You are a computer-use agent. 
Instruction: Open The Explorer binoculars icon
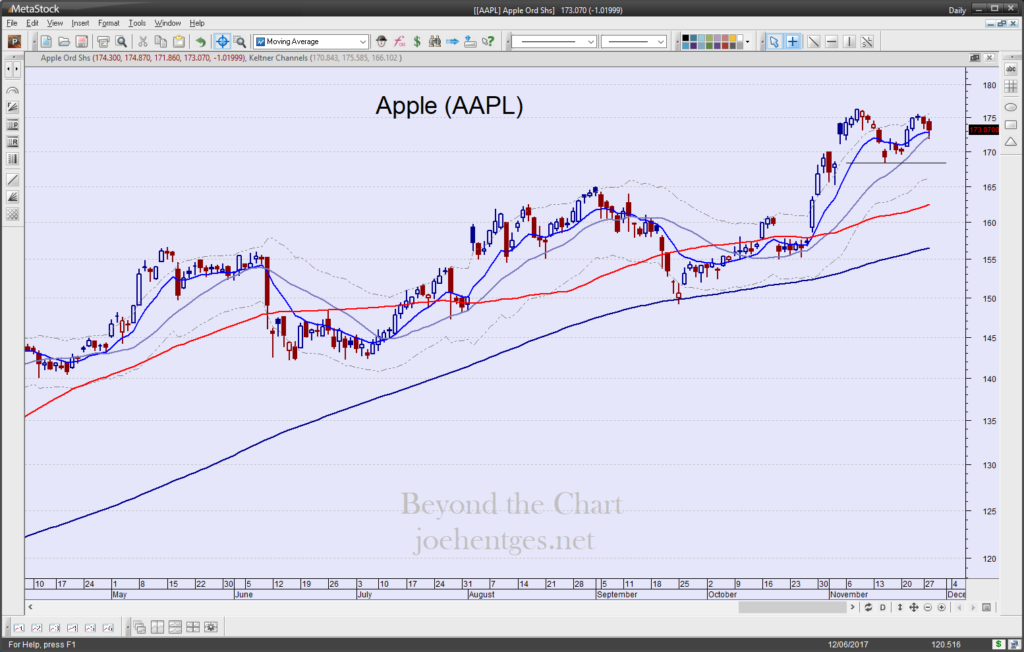(435, 42)
